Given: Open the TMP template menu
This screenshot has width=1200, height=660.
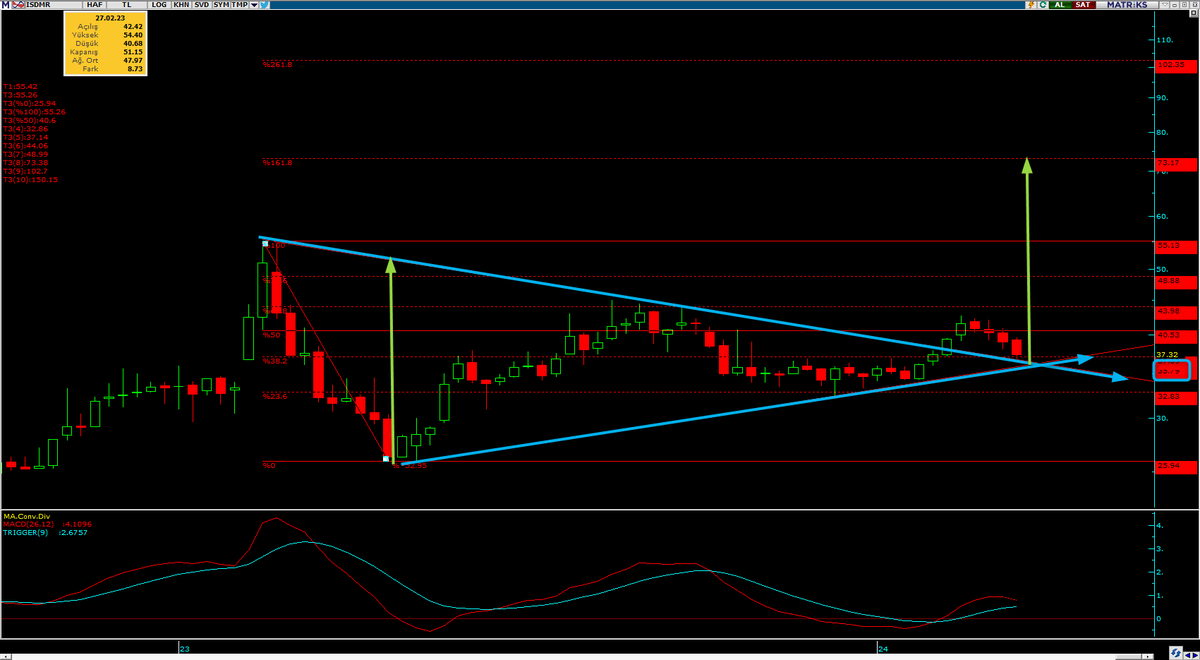Looking at the screenshot, I should (239, 5).
